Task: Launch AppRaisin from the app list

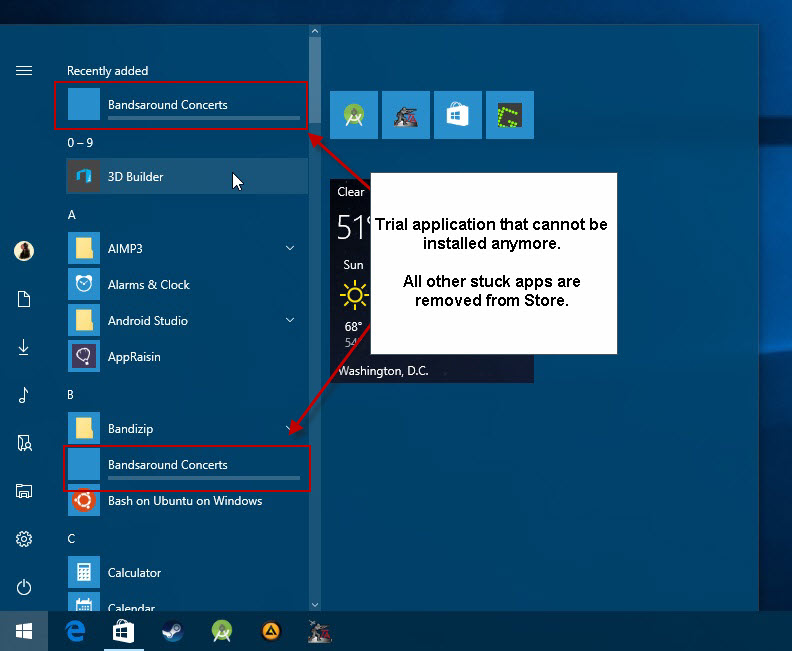Action: point(187,356)
